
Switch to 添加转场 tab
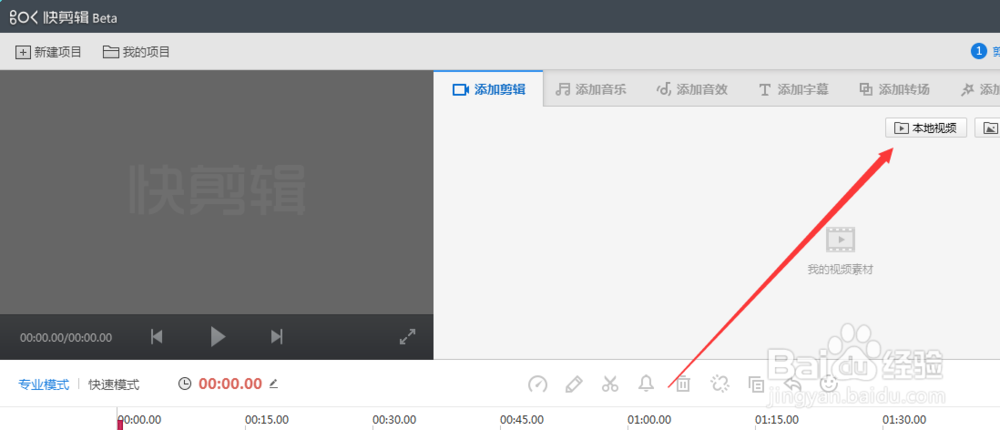pyautogui.click(x=895, y=89)
